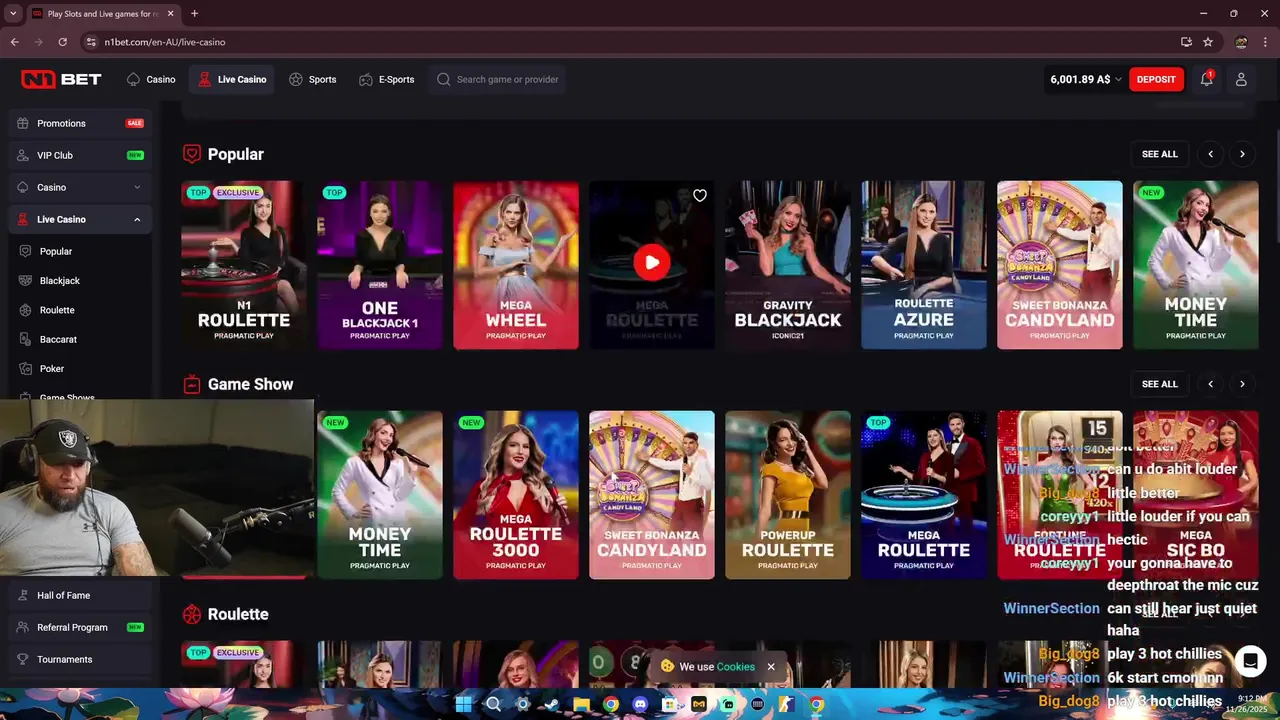Open N1 Roulette game in Popular
This screenshot has width=1280, height=720.
244,265
